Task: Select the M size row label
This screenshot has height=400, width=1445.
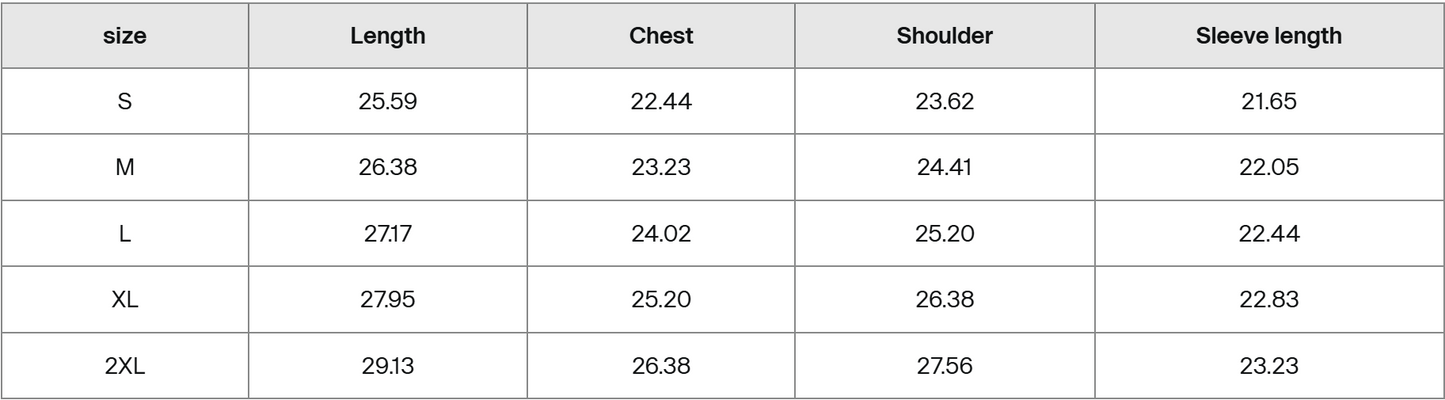Action: pyautogui.click(x=125, y=168)
